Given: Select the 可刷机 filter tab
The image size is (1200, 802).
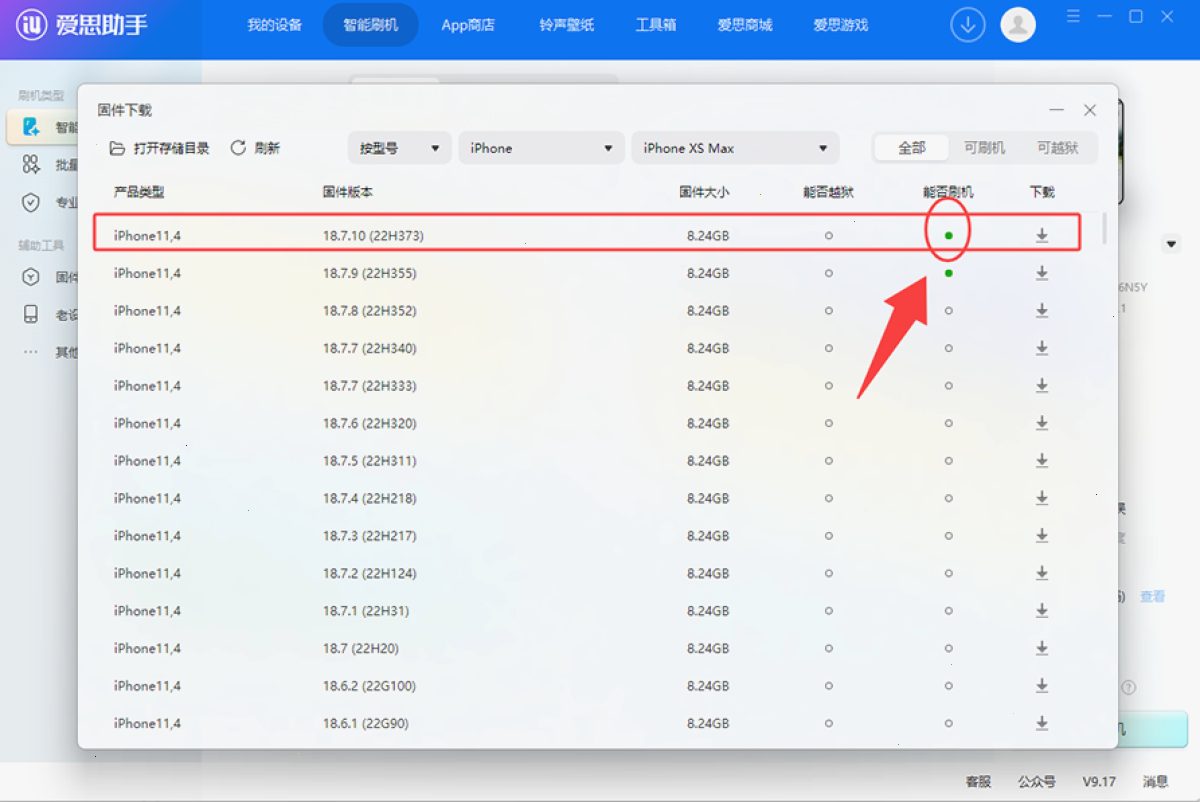Looking at the screenshot, I should [984, 148].
